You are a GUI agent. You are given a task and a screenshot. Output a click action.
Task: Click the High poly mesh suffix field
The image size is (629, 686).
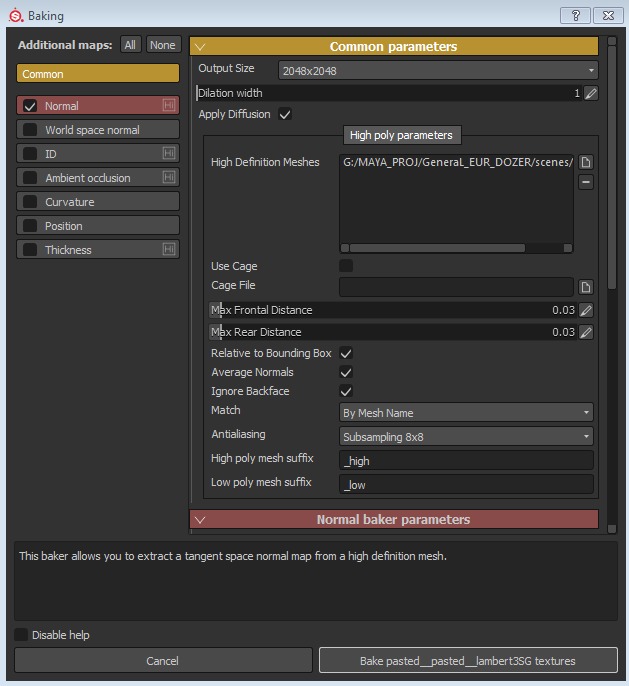(x=466, y=460)
